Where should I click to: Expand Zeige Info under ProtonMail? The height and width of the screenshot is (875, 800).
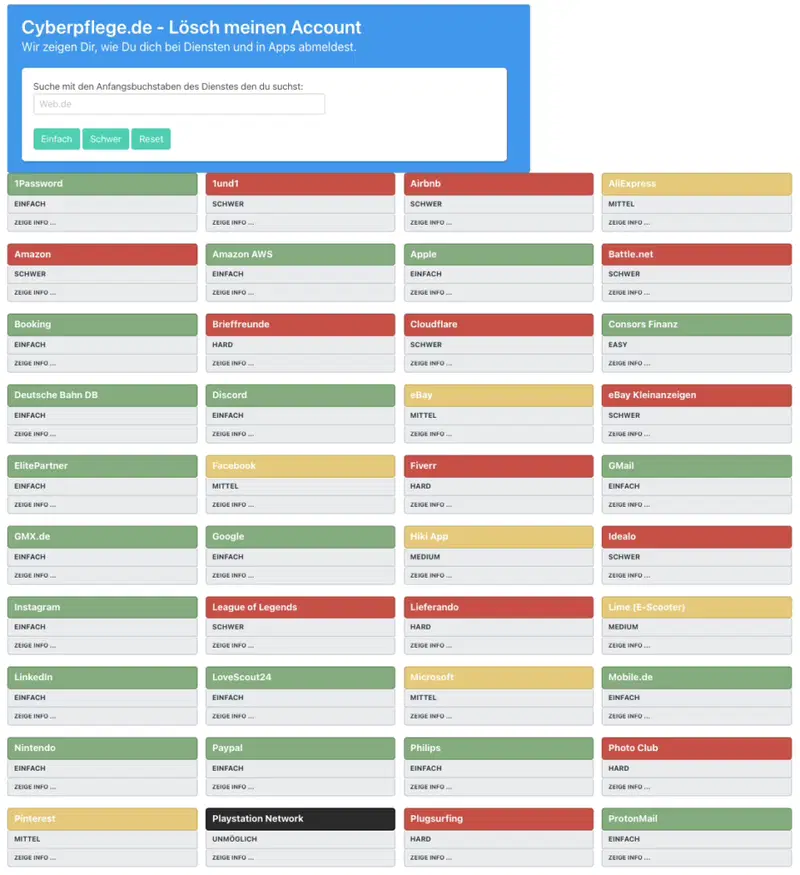[696, 858]
